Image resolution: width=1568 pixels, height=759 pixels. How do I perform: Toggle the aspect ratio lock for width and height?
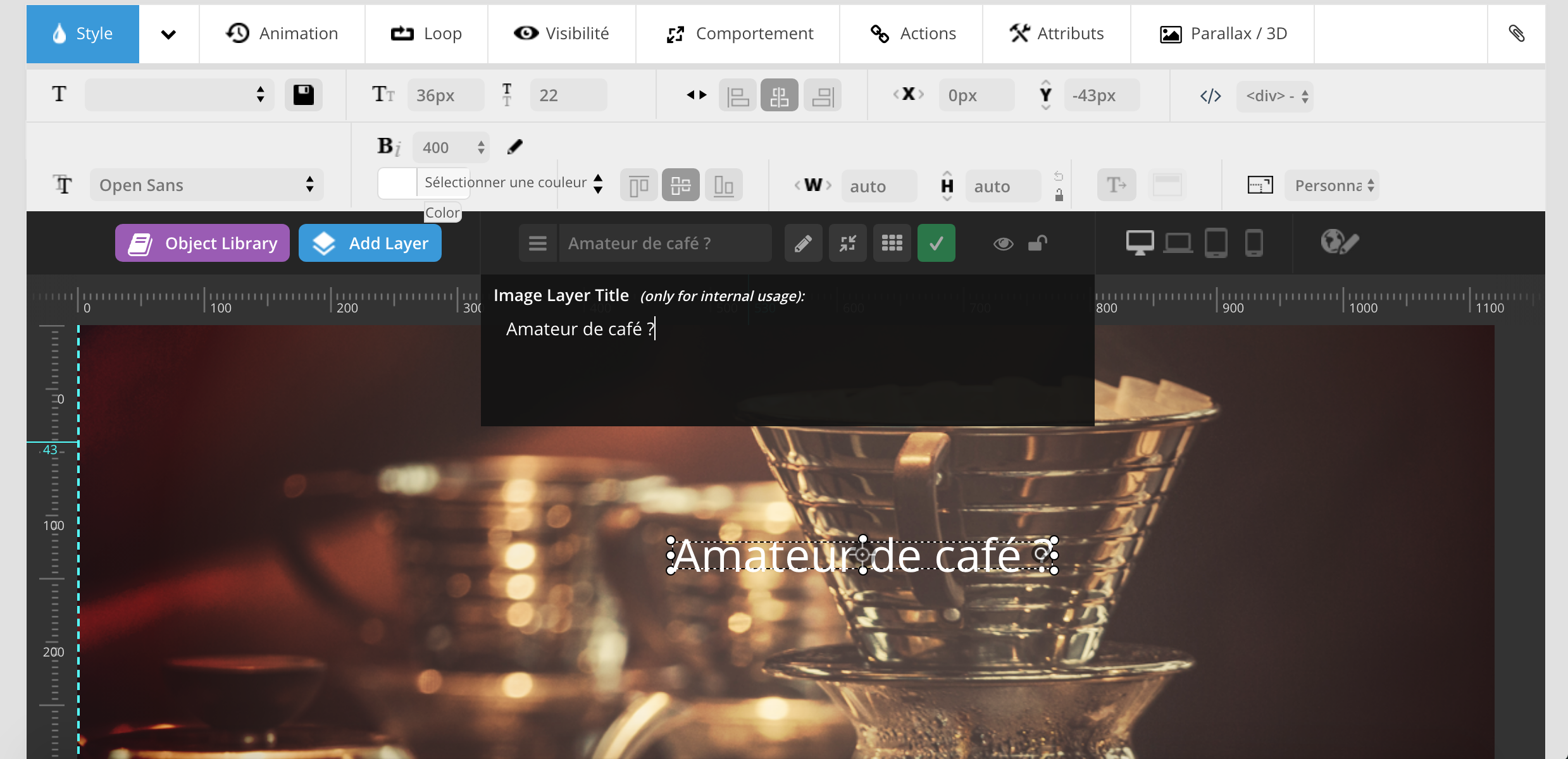tap(1059, 195)
